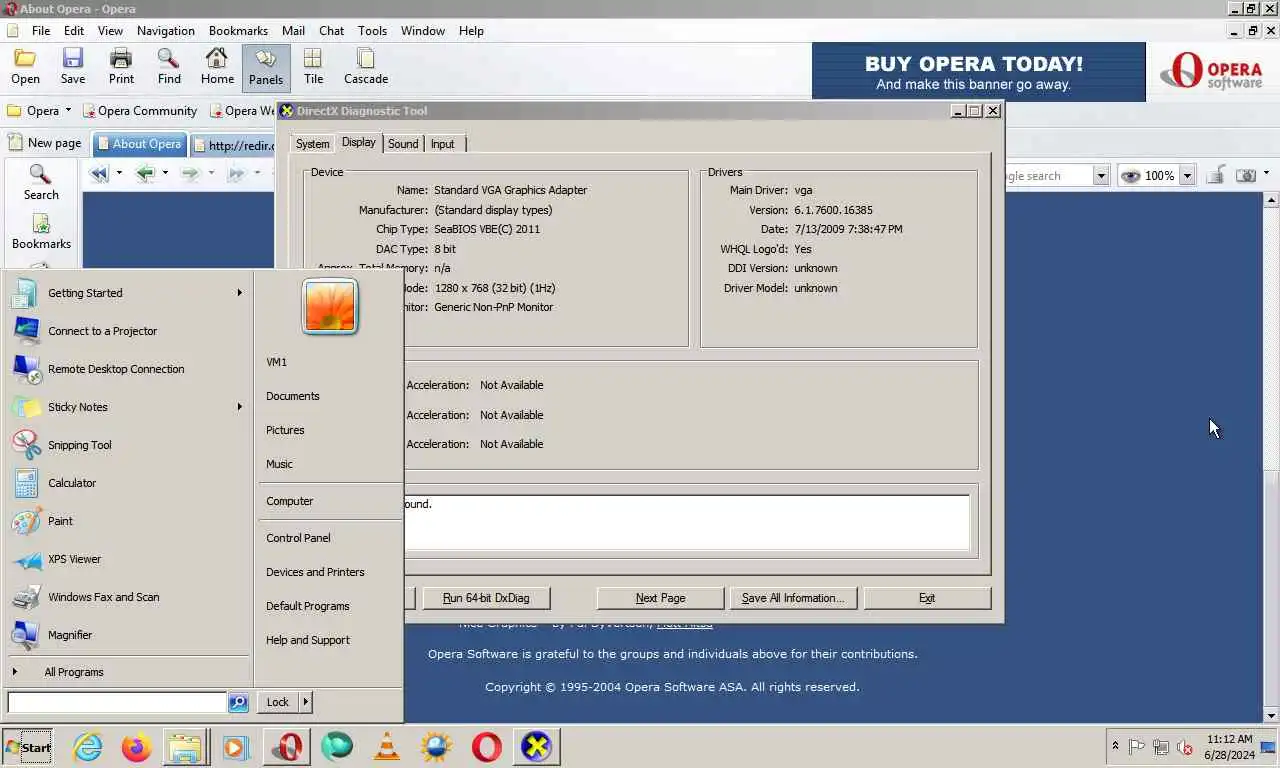The height and width of the screenshot is (768, 1280).
Task: Click the VLC cone taskbar icon
Action: click(x=387, y=747)
